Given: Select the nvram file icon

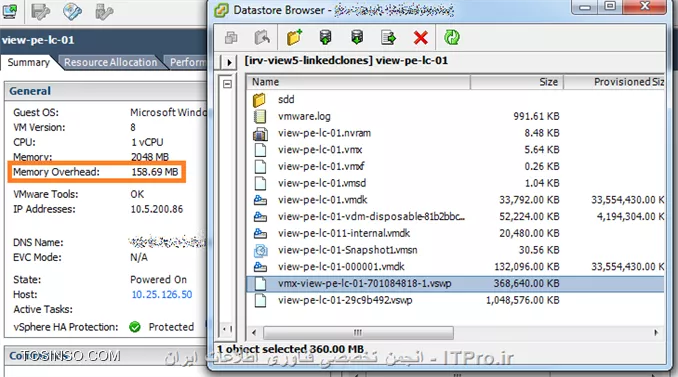Looking at the screenshot, I should (x=260, y=134).
